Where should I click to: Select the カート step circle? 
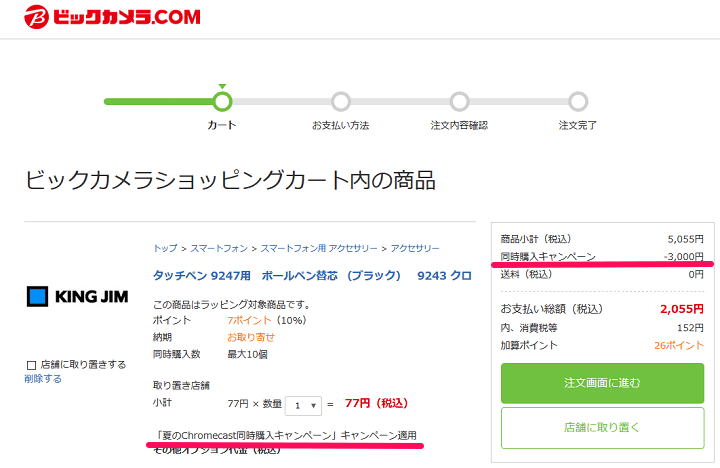[x=222, y=101]
